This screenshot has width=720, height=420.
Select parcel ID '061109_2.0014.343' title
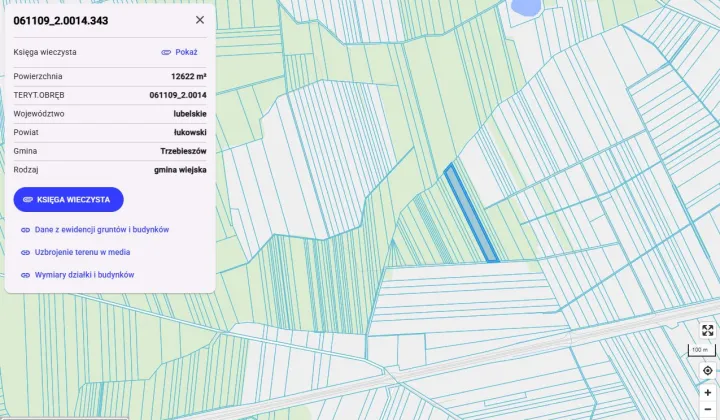[x=61, y=21]
